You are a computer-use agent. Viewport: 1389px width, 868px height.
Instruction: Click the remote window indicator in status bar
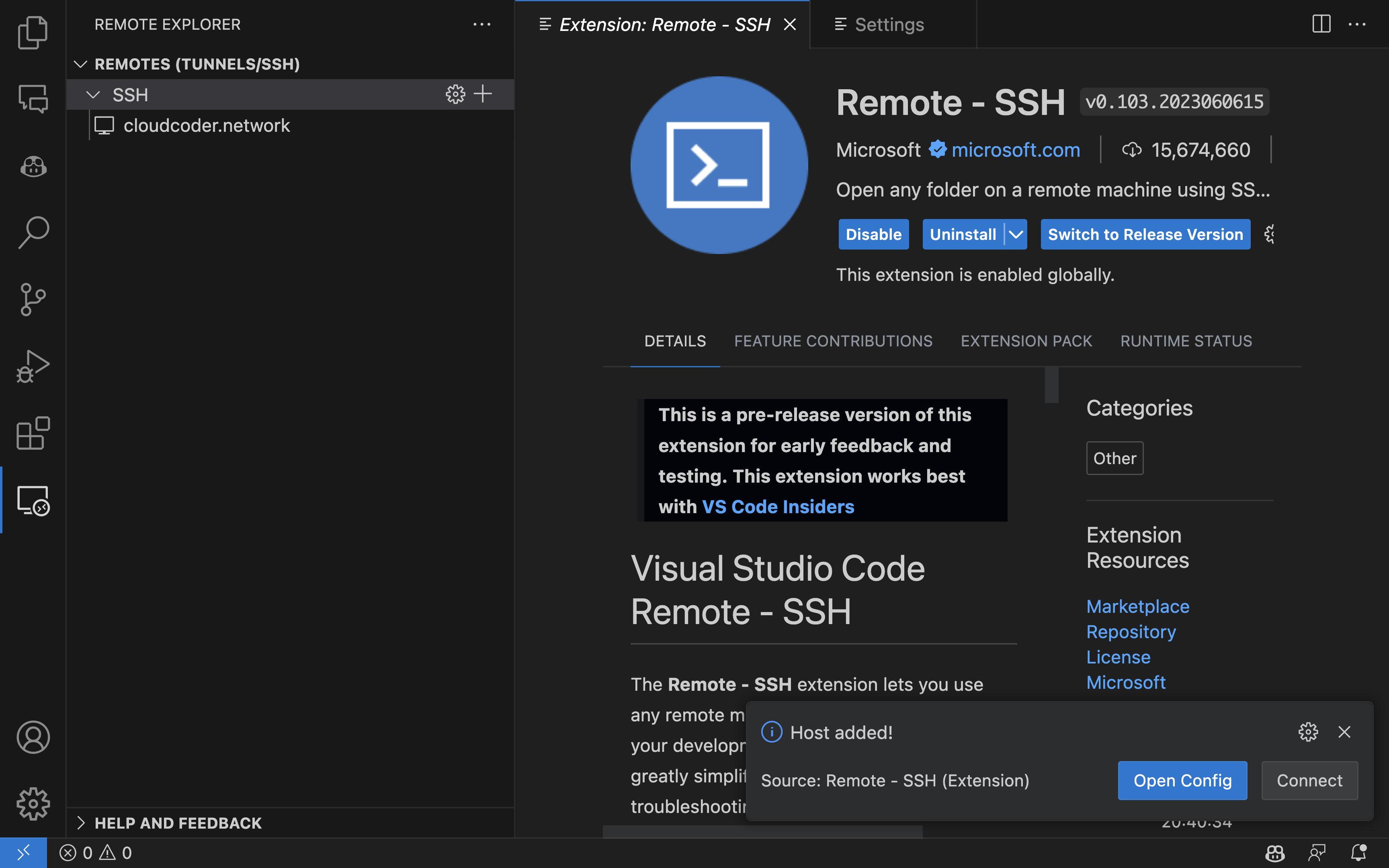click(23, 853)
